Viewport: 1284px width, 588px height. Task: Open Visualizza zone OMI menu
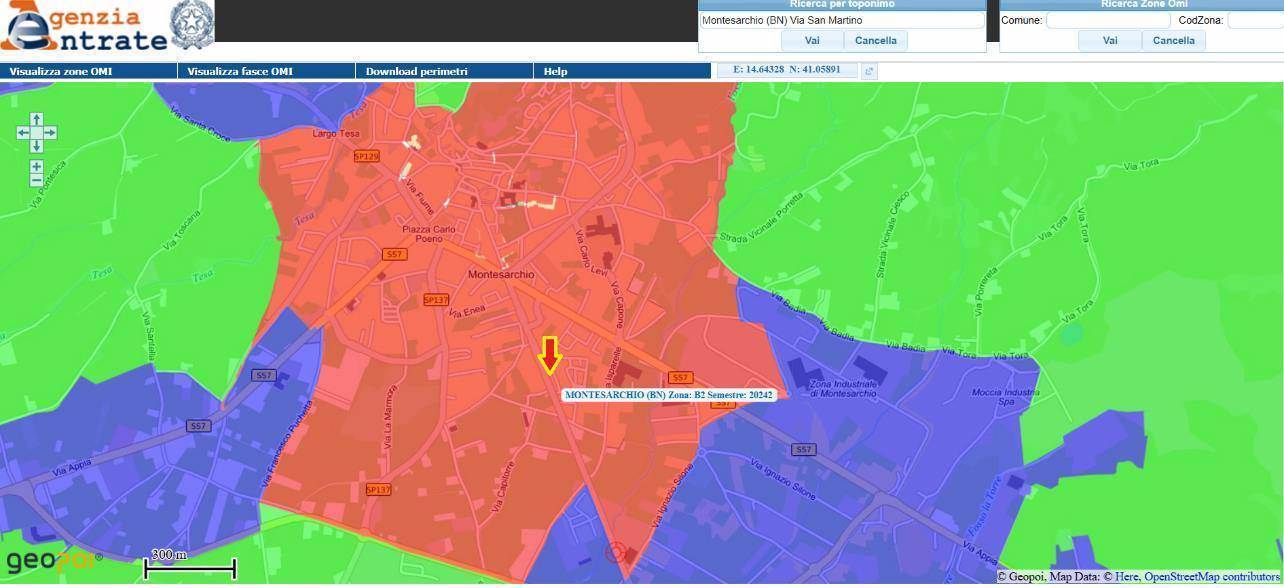[89, 71]
